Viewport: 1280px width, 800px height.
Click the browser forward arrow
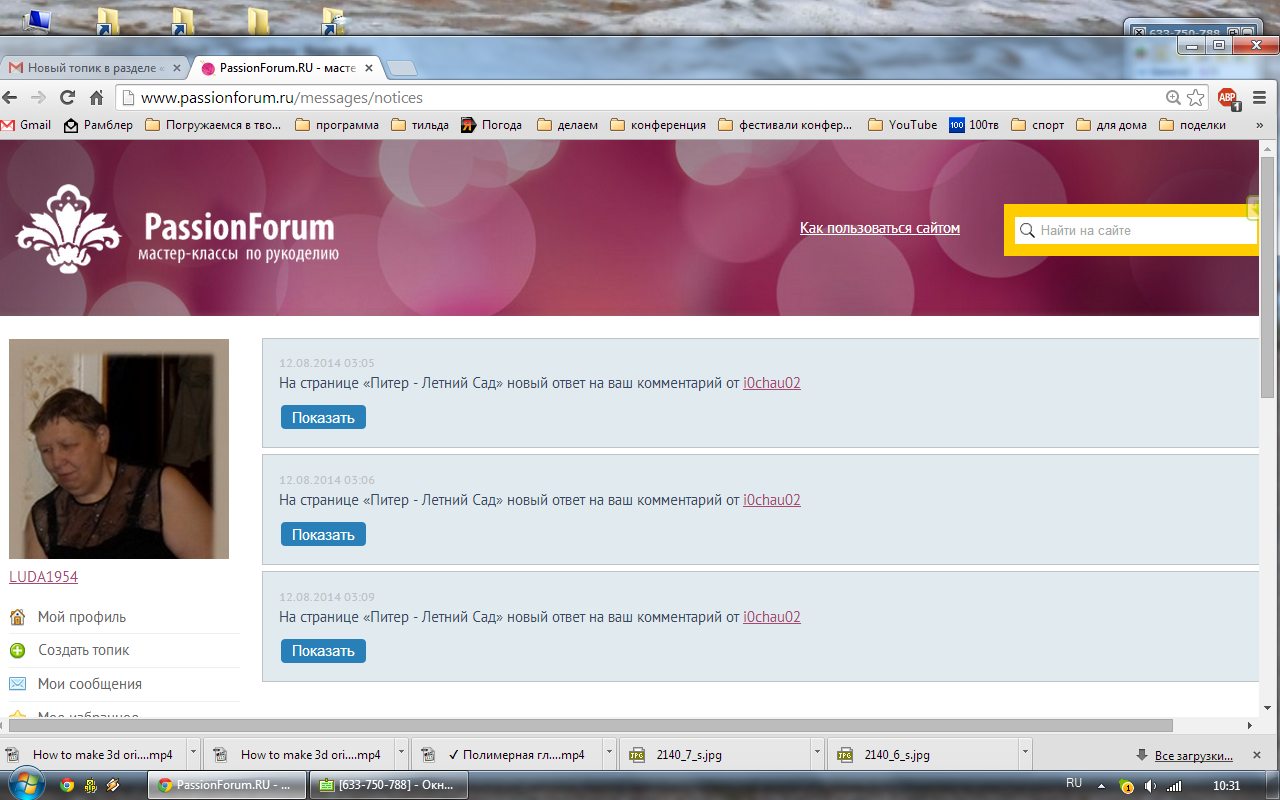(x=39, y=98)
